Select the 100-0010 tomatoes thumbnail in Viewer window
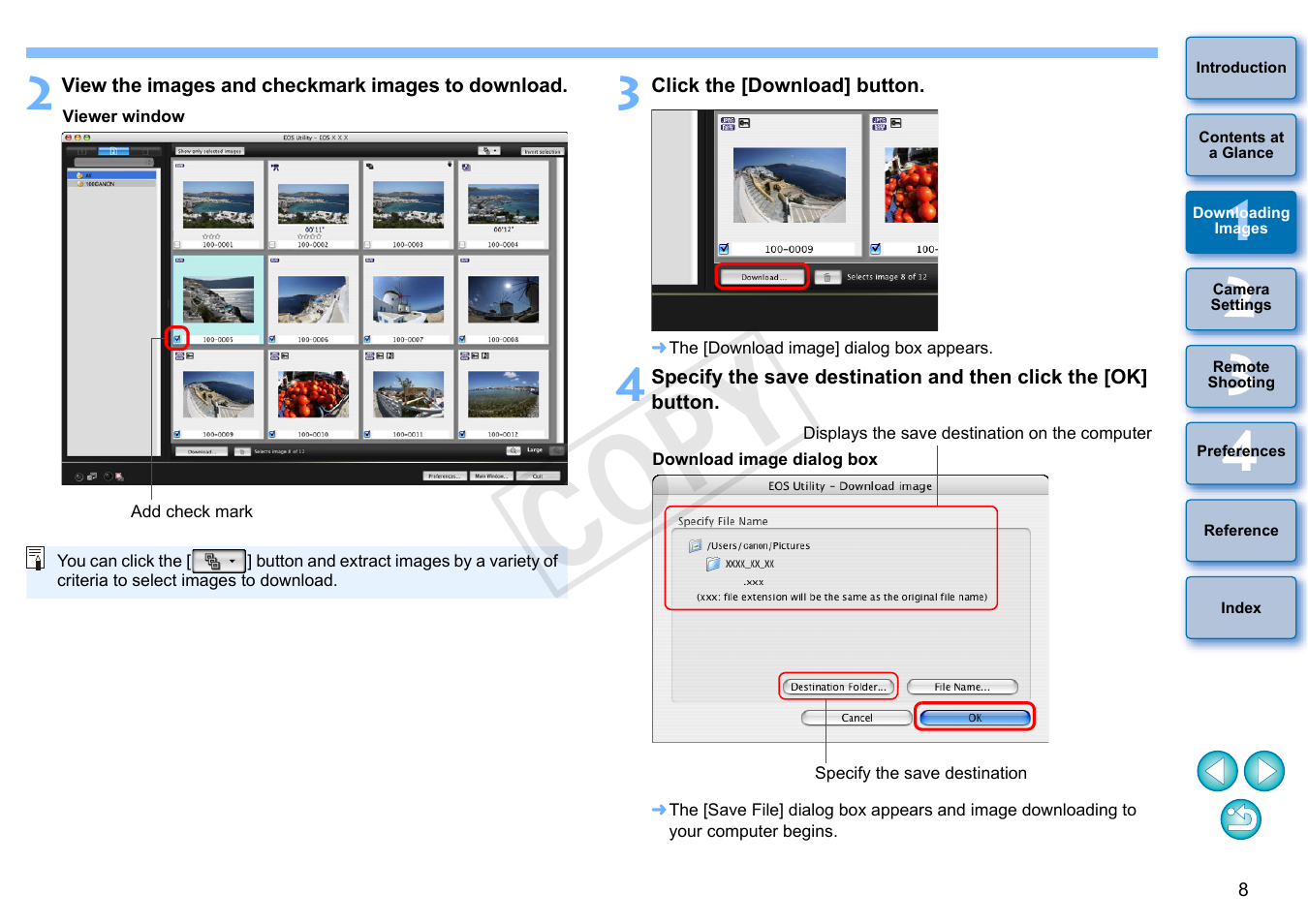The image size is (1308, 924). coord(313,394)
